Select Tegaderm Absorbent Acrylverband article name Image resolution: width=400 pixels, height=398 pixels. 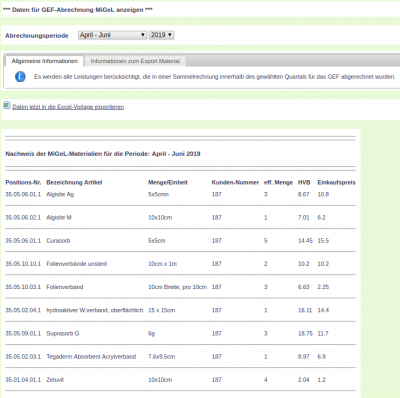(x=91, y=357)
